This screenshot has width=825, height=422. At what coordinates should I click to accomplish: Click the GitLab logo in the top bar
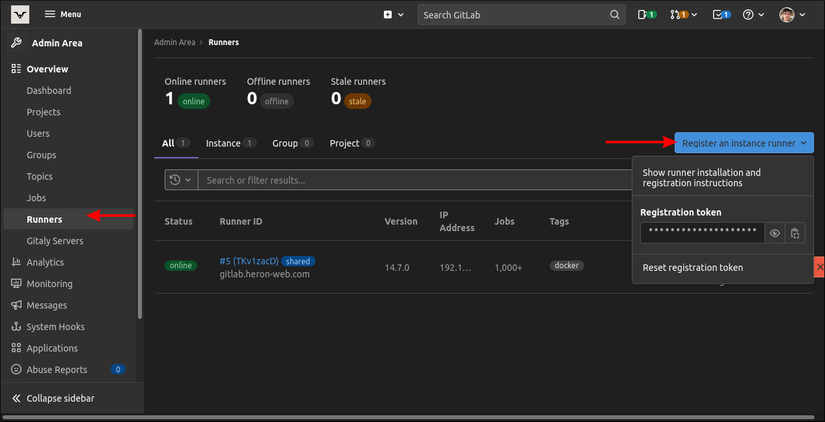[x=21, y=14]
